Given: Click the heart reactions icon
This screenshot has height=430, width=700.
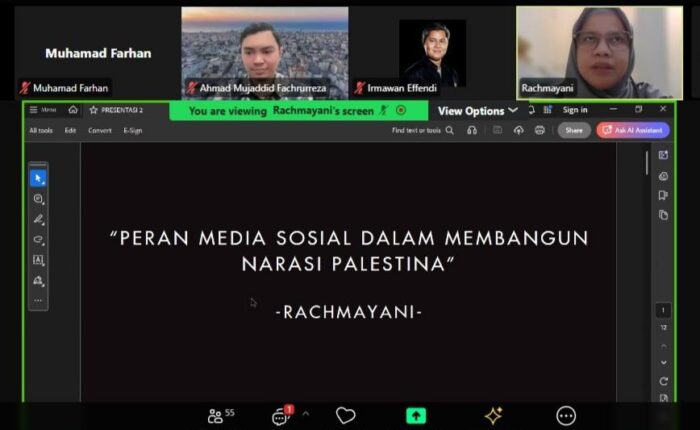Looking at the screenshot, I should click(345, 416).
